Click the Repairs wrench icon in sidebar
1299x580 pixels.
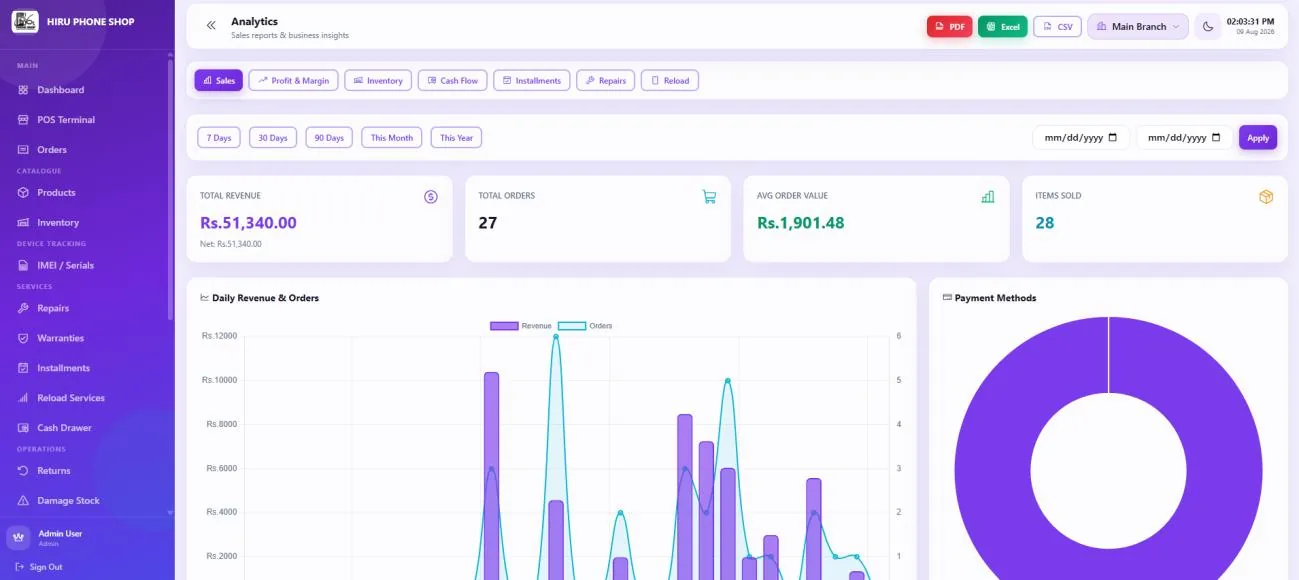pyautogui.click(x=23, y=309)
